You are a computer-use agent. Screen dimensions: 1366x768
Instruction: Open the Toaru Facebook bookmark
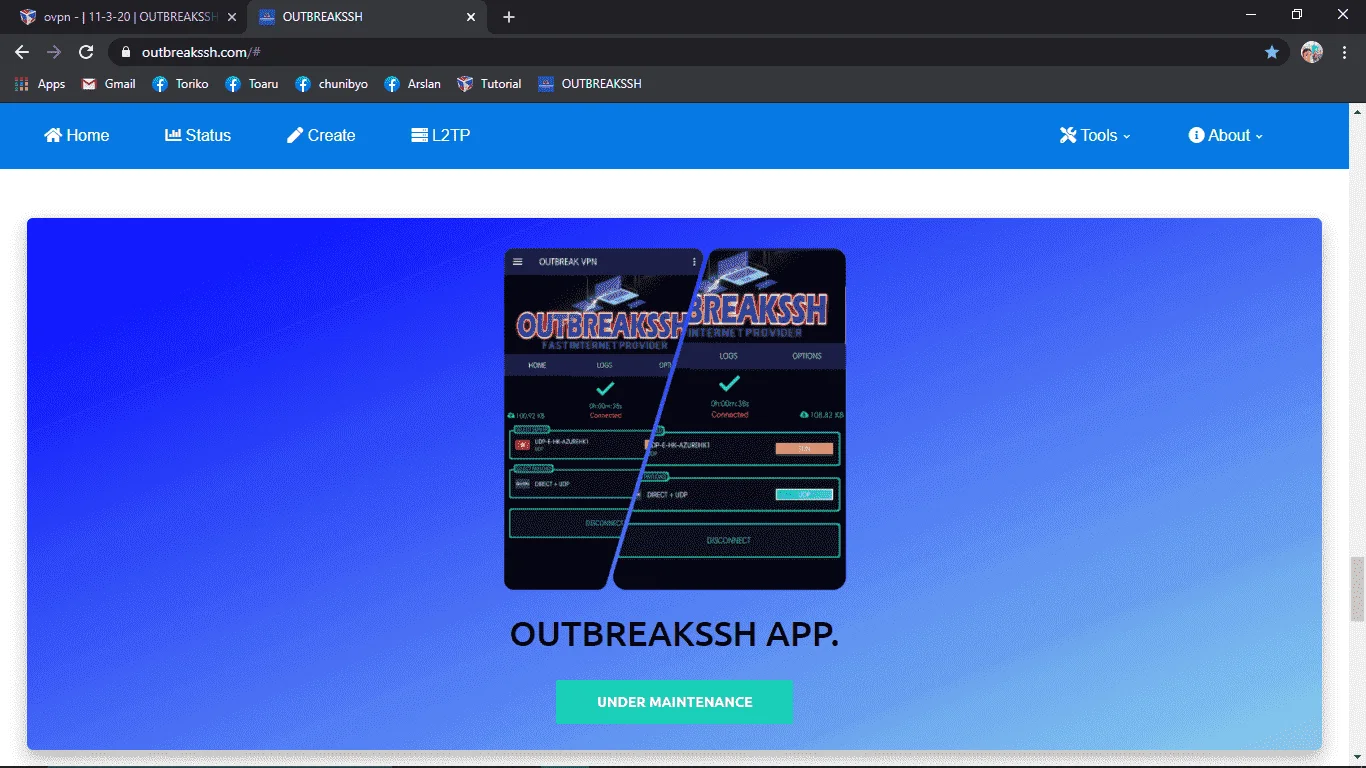coord(252,84)
